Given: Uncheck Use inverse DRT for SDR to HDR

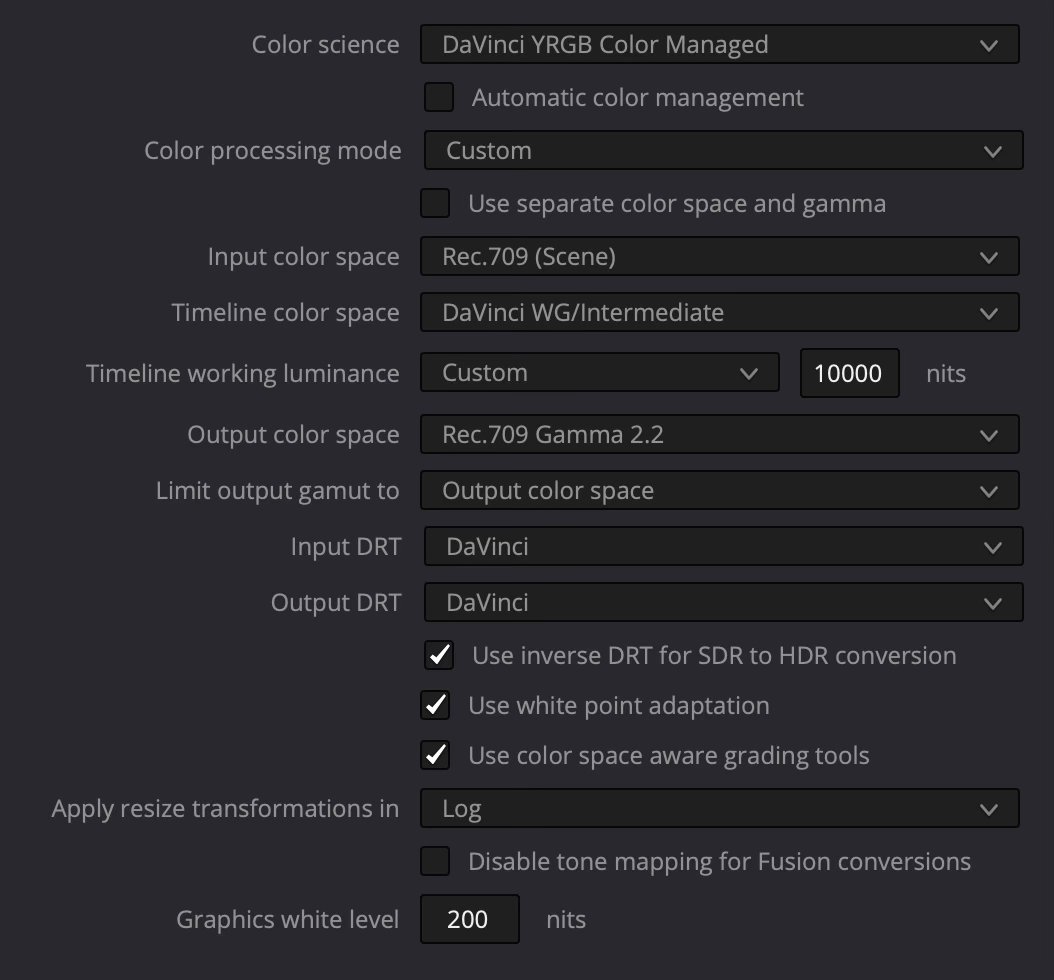Looking at the screenshot, I should point(439,655).
